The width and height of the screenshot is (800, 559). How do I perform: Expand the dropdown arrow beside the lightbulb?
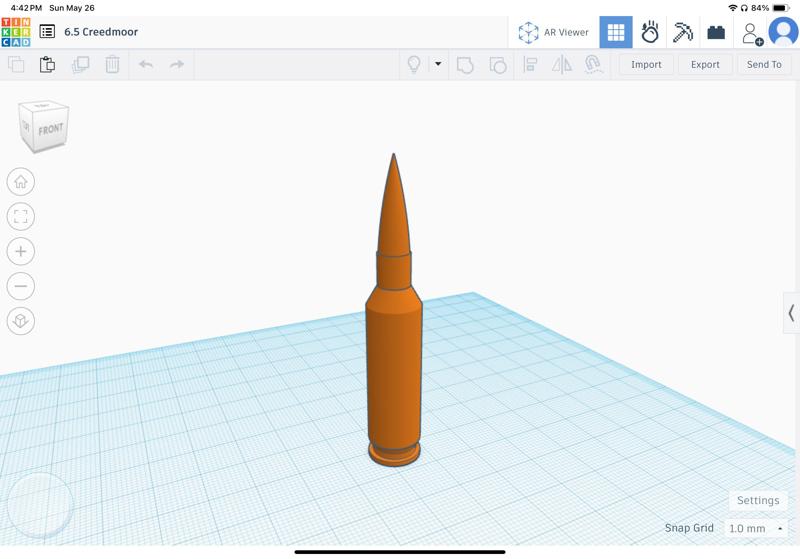click(x=438, y=64)
